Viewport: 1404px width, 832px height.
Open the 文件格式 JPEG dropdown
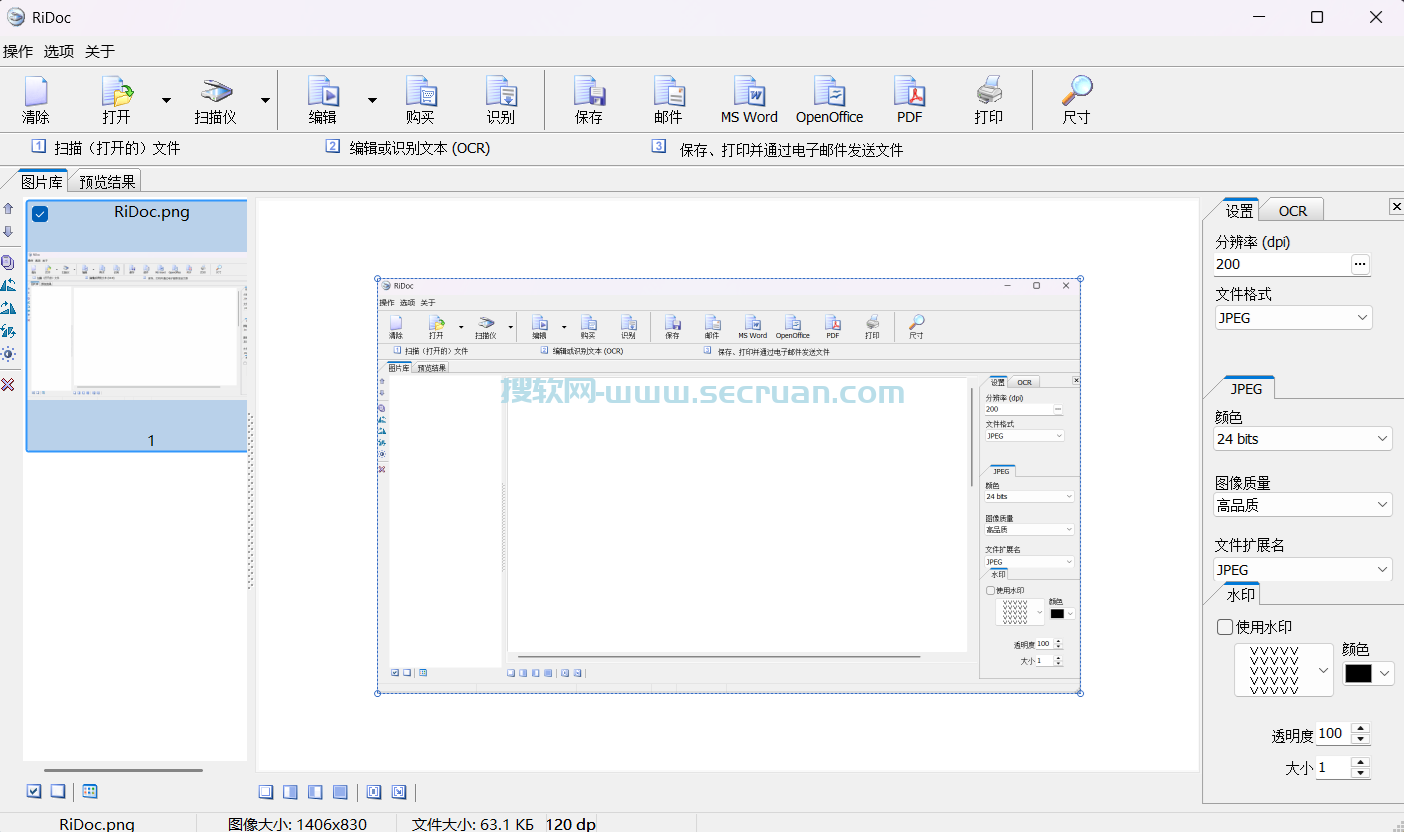[x=1294, y=318]
